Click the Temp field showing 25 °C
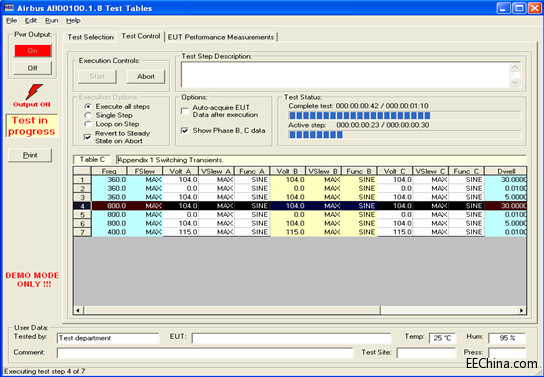The image size is (544, 377). (442, 338)
